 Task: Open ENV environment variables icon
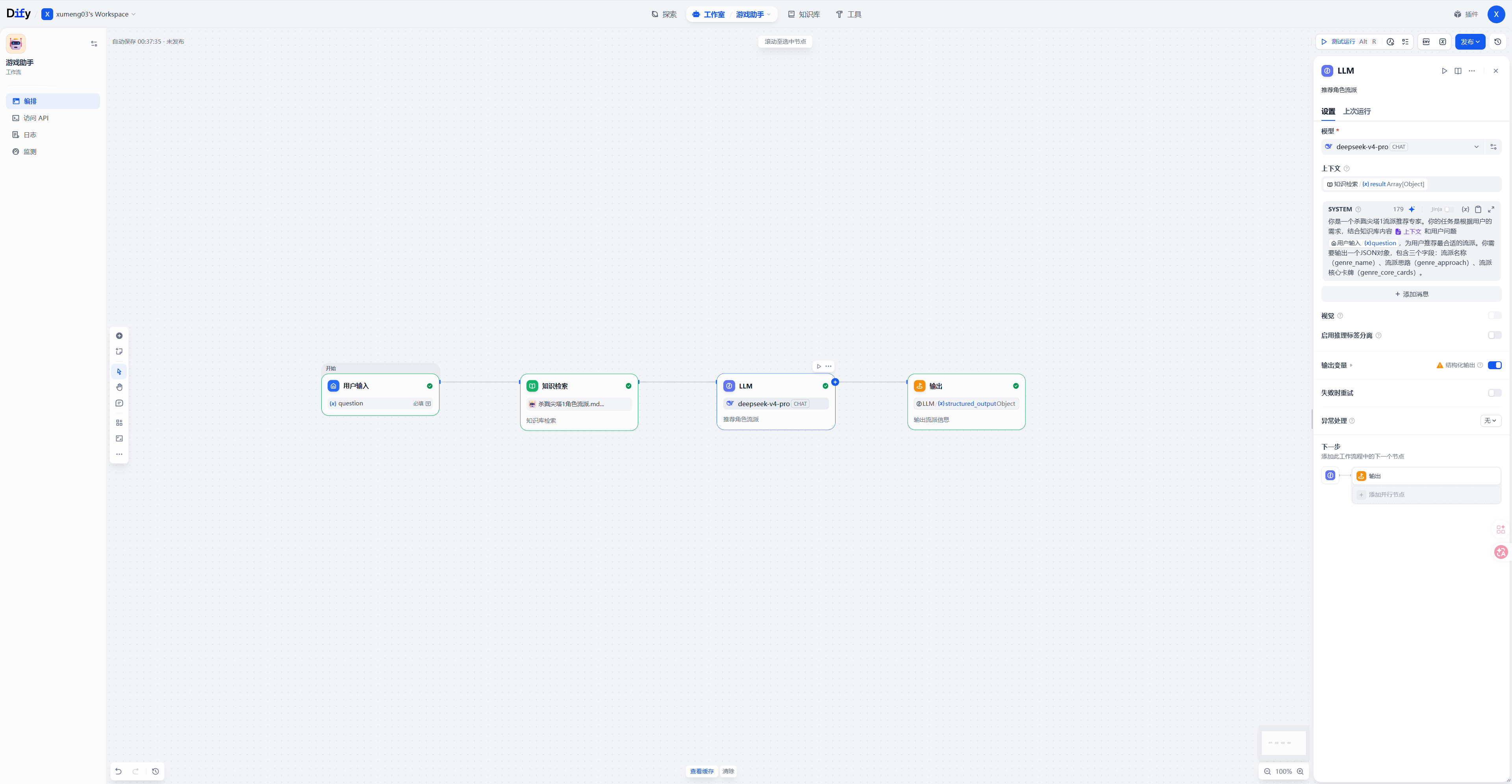[x=1426, y=42]
